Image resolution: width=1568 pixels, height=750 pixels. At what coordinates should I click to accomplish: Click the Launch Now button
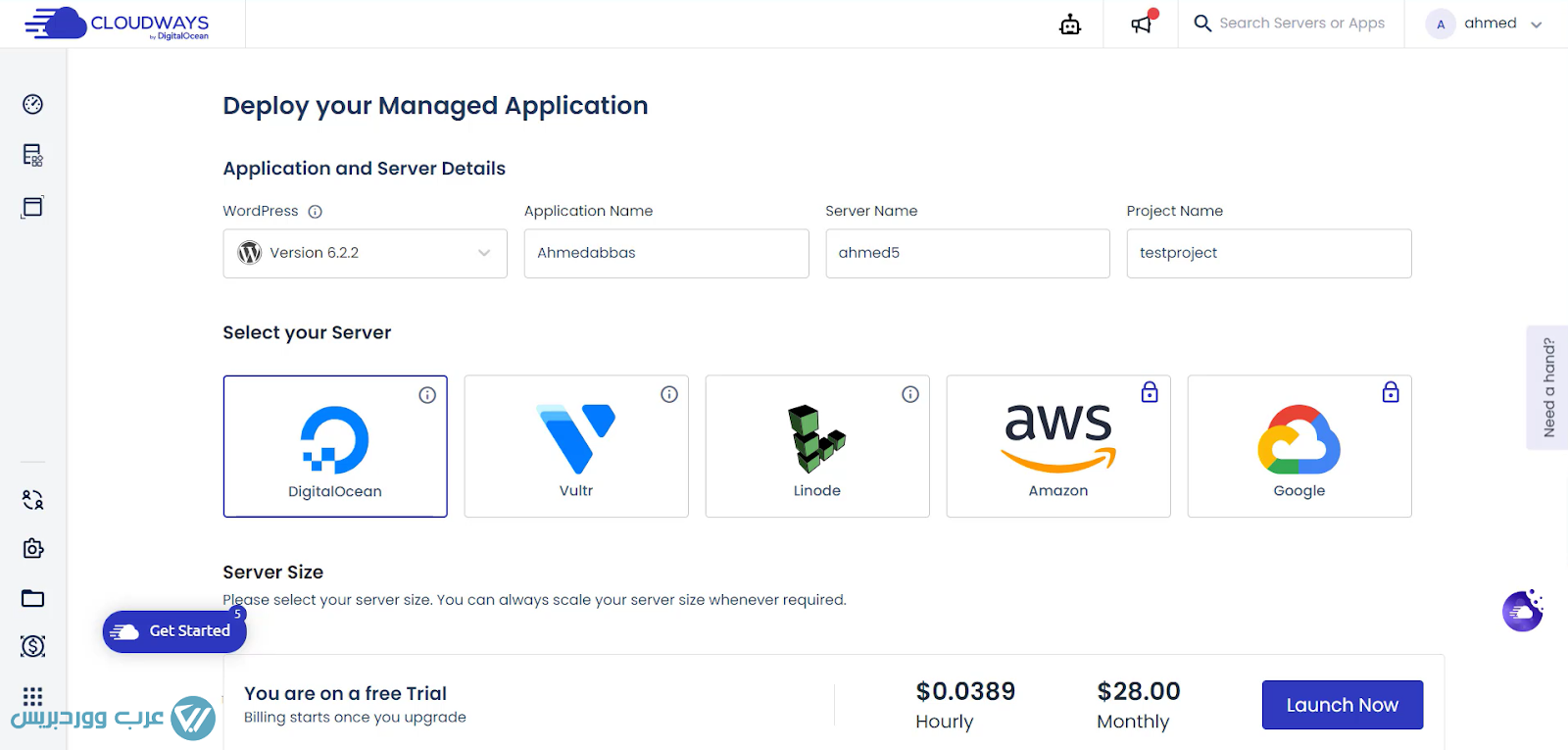pyautogui.click(x=1342, y=705)
